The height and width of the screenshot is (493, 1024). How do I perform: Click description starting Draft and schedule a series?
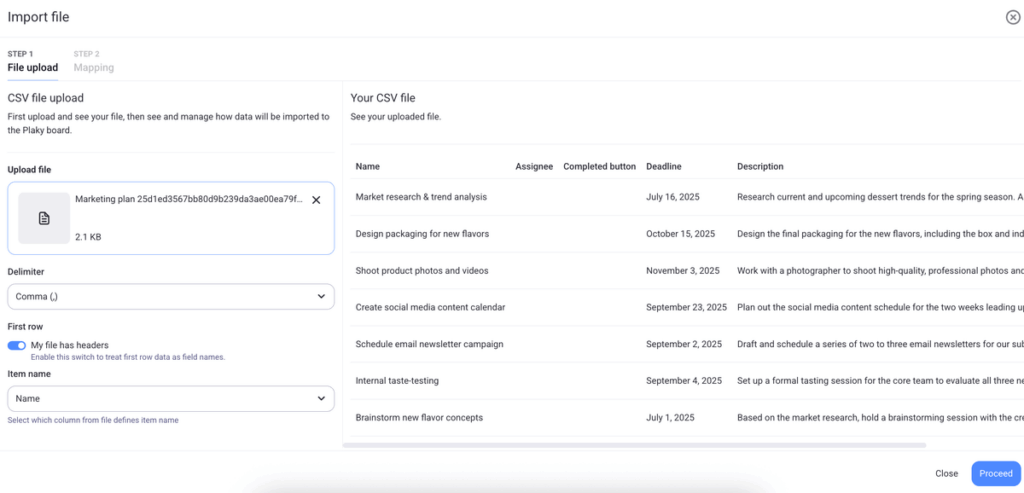coord(880,343)
